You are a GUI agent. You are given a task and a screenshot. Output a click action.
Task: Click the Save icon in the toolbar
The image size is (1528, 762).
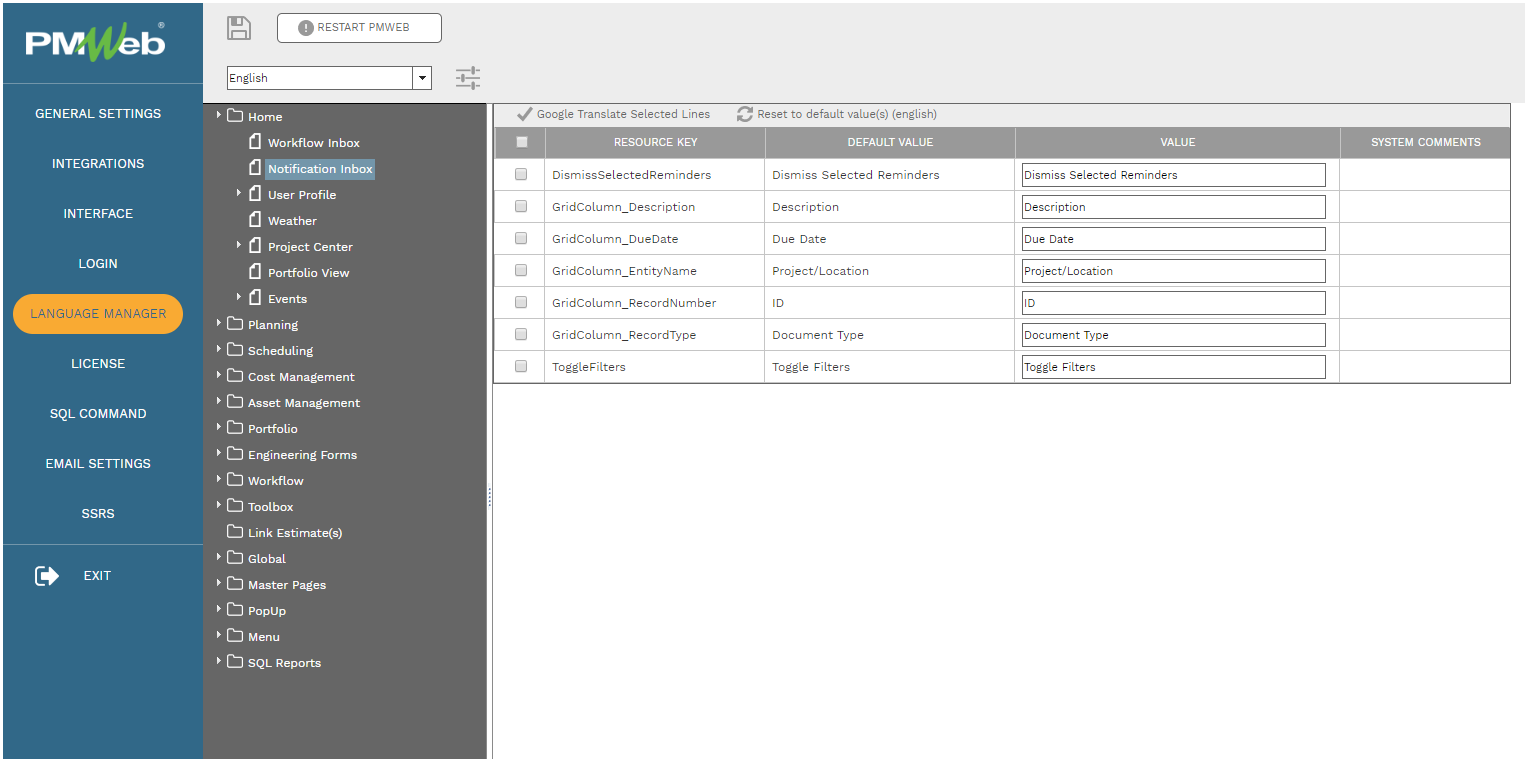click(x=239, y=28)
